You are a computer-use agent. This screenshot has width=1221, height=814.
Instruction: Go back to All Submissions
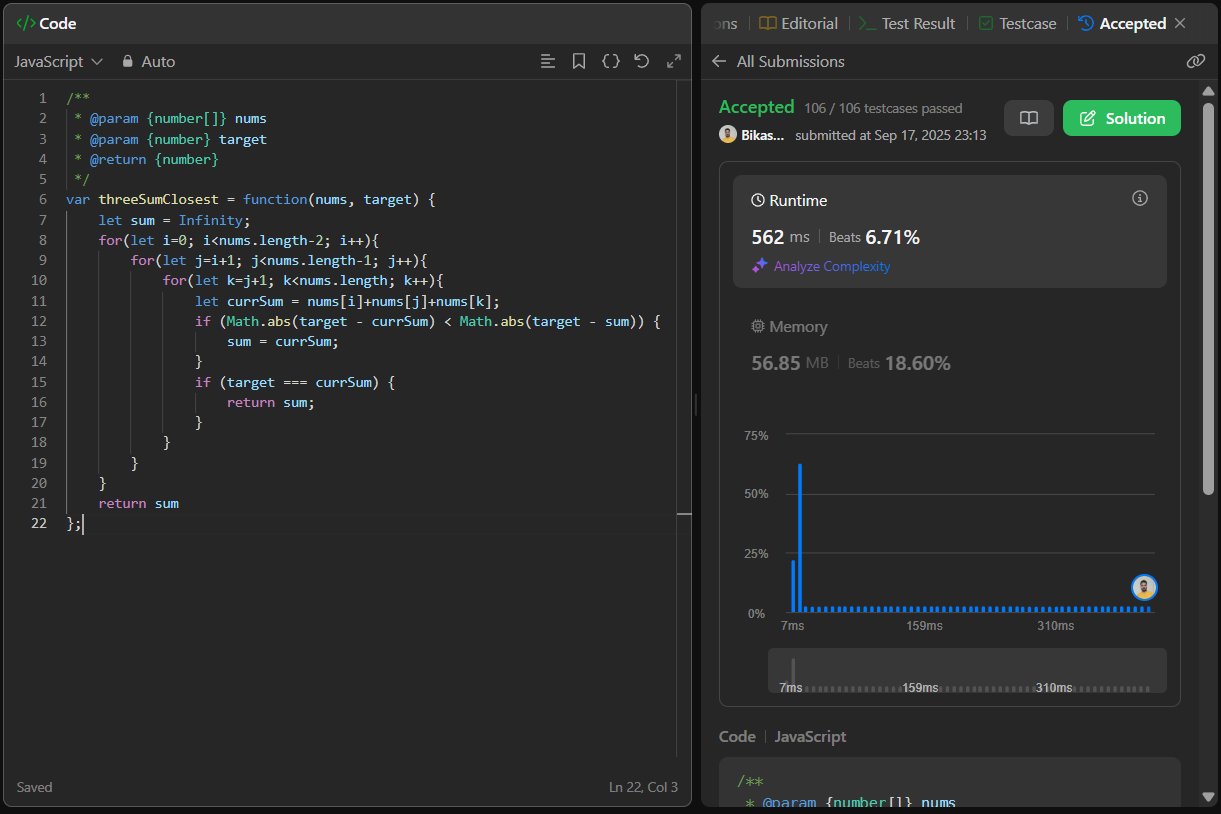(x=778, y=61)
